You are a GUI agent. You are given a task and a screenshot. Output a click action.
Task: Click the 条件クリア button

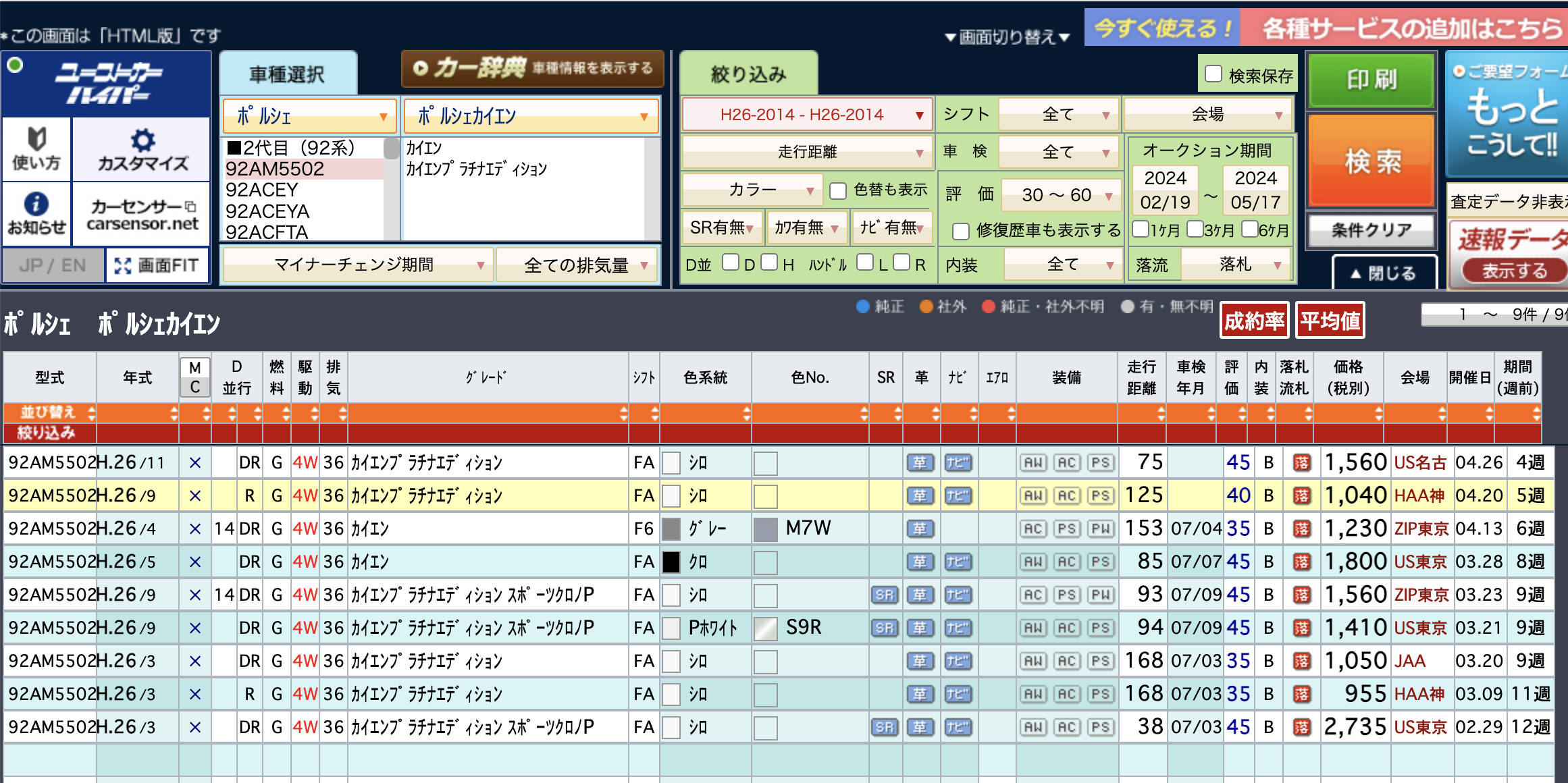[x=1371, y=231]
